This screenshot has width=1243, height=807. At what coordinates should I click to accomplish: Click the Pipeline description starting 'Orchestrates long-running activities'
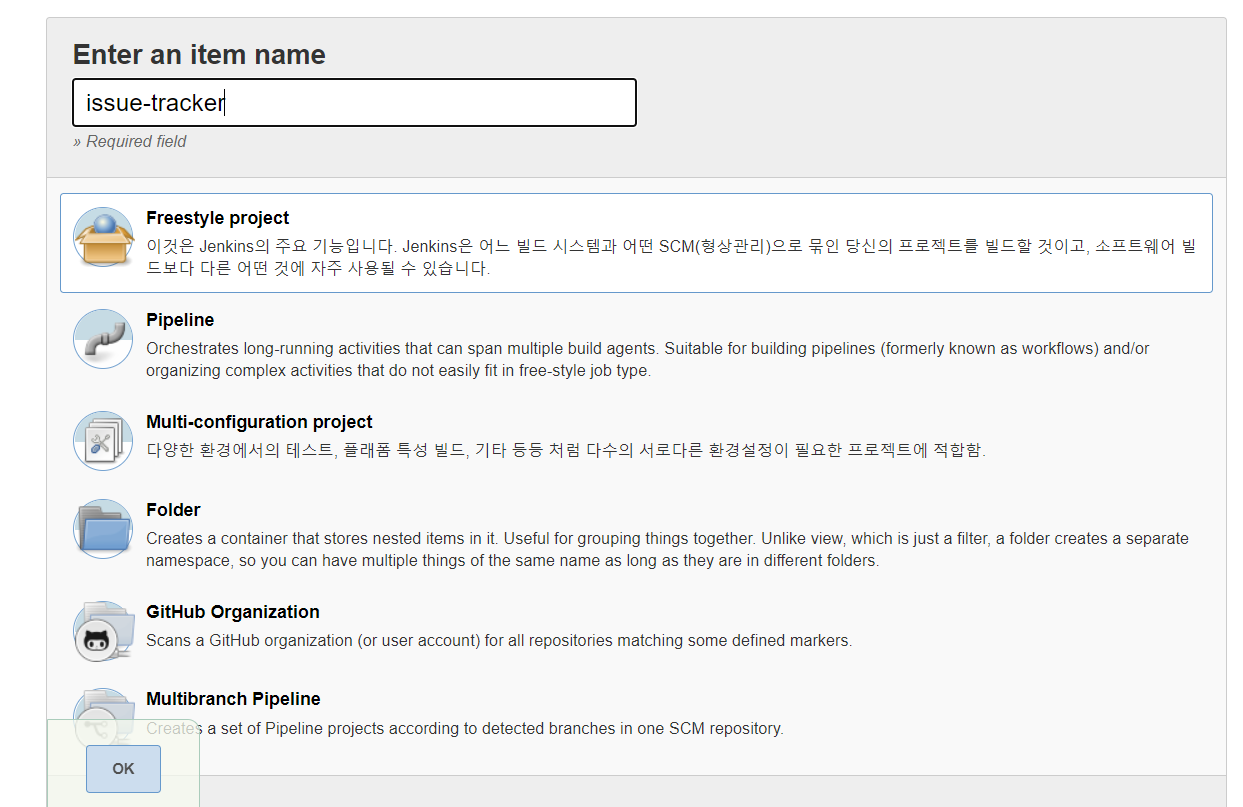click(x=648, y=359)
